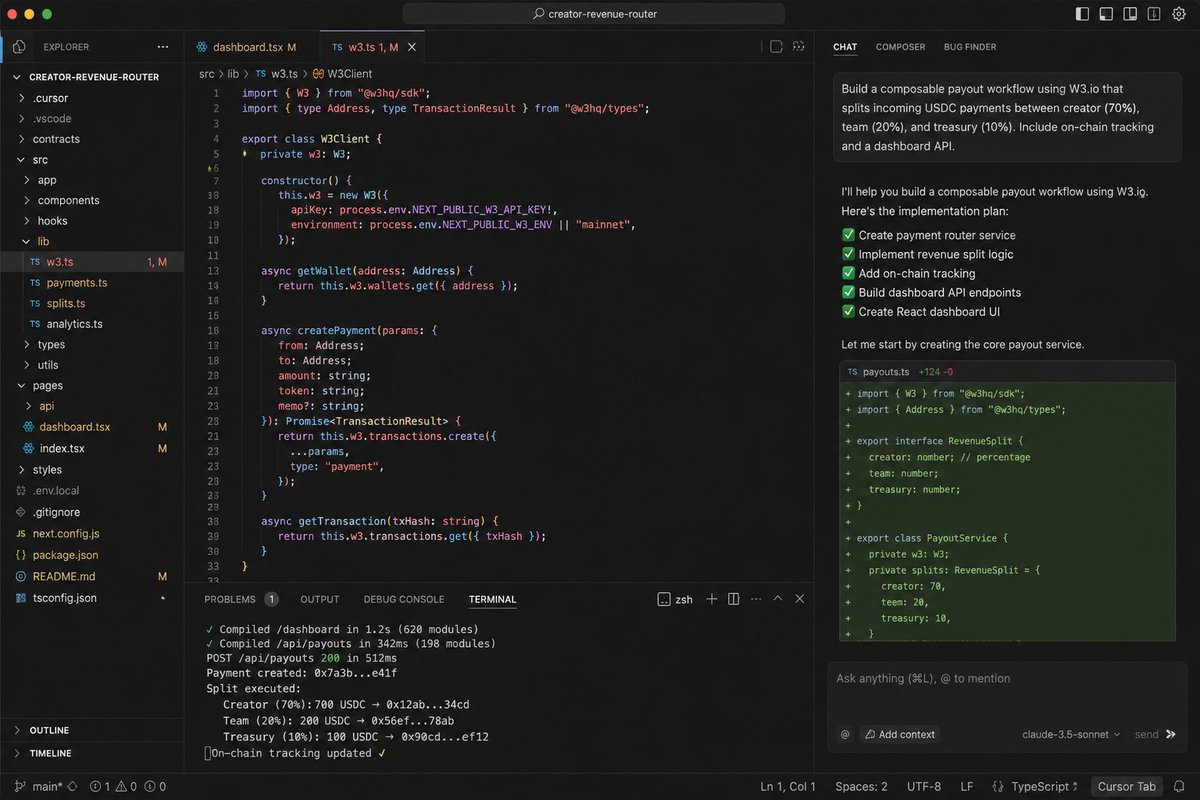Toggle the secondary sidebar layout icon
Viewport: 1200px width, 800px height.
[1130, 14]
